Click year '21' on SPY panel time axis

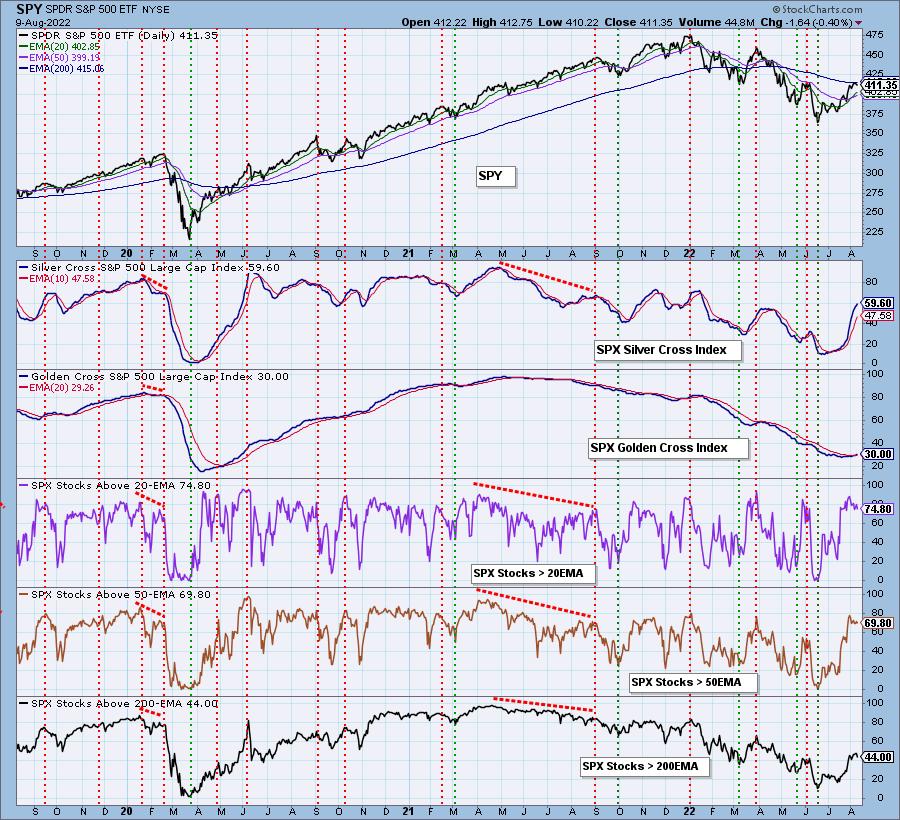pyautogui.click(x=408, y=253)
